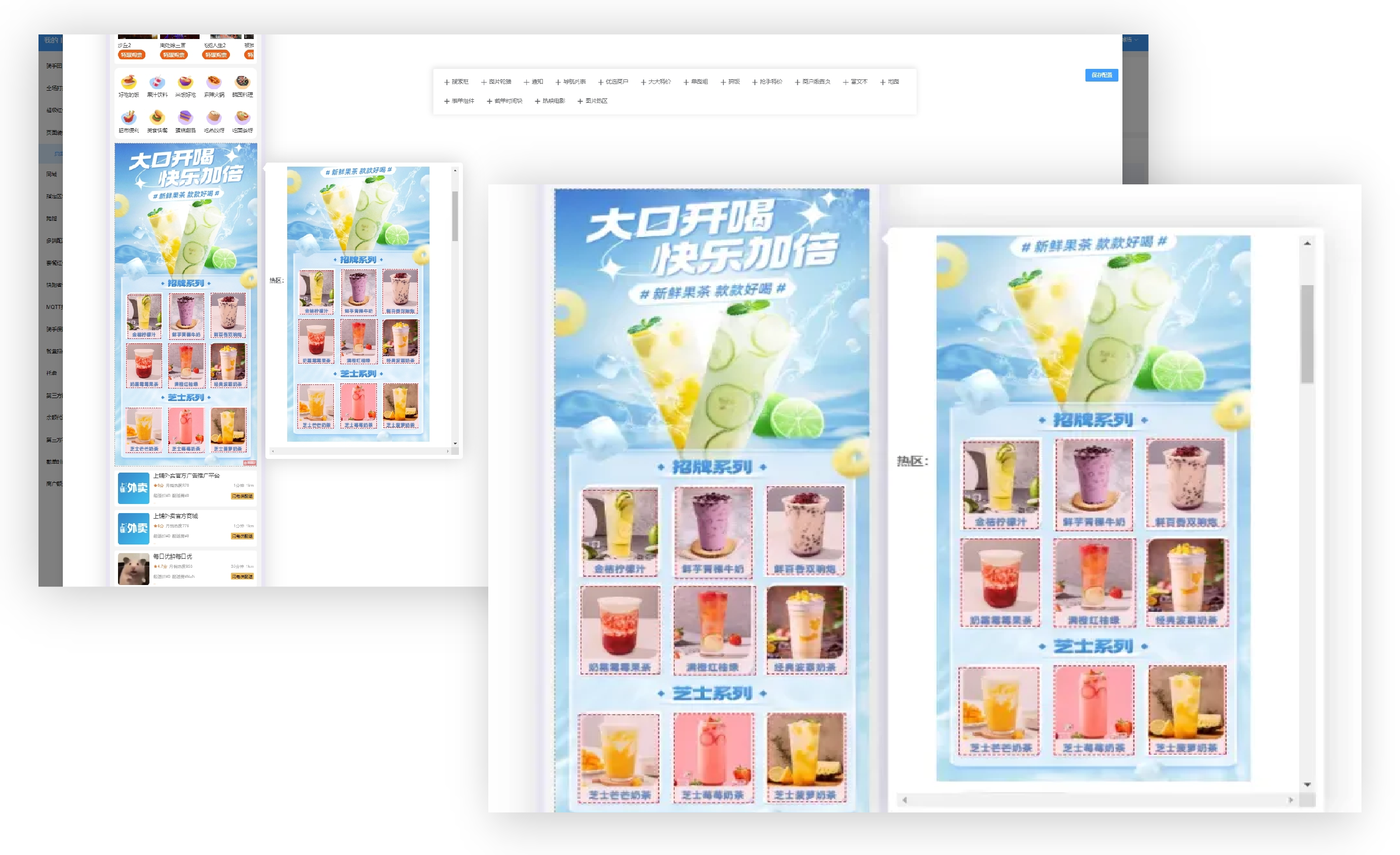Viewport: 1400px width, 855px height.
Task: Click scroll-up arrow in enlarged editor panel
Action: pos(1307,243)
